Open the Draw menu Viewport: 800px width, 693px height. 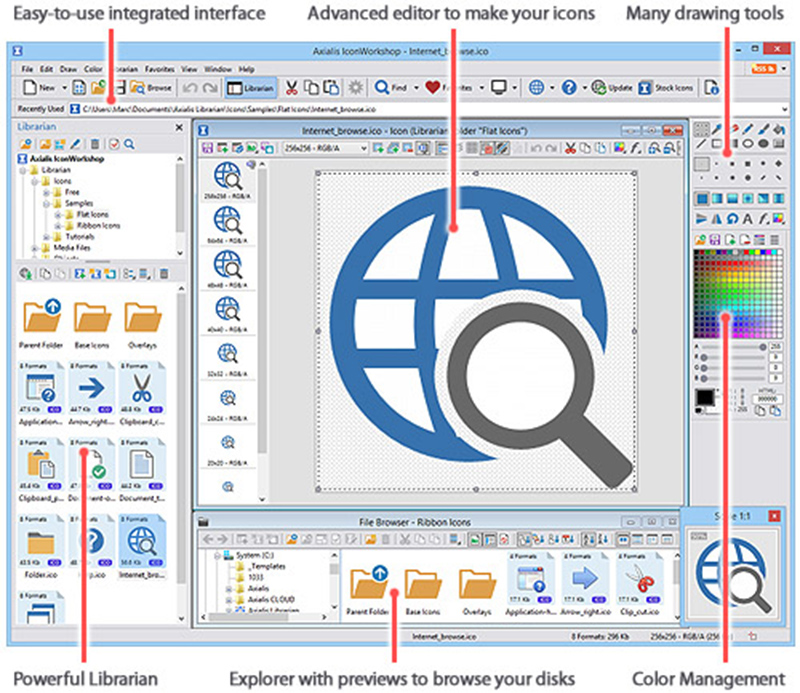pyautogui.click(x=66, y=69)
